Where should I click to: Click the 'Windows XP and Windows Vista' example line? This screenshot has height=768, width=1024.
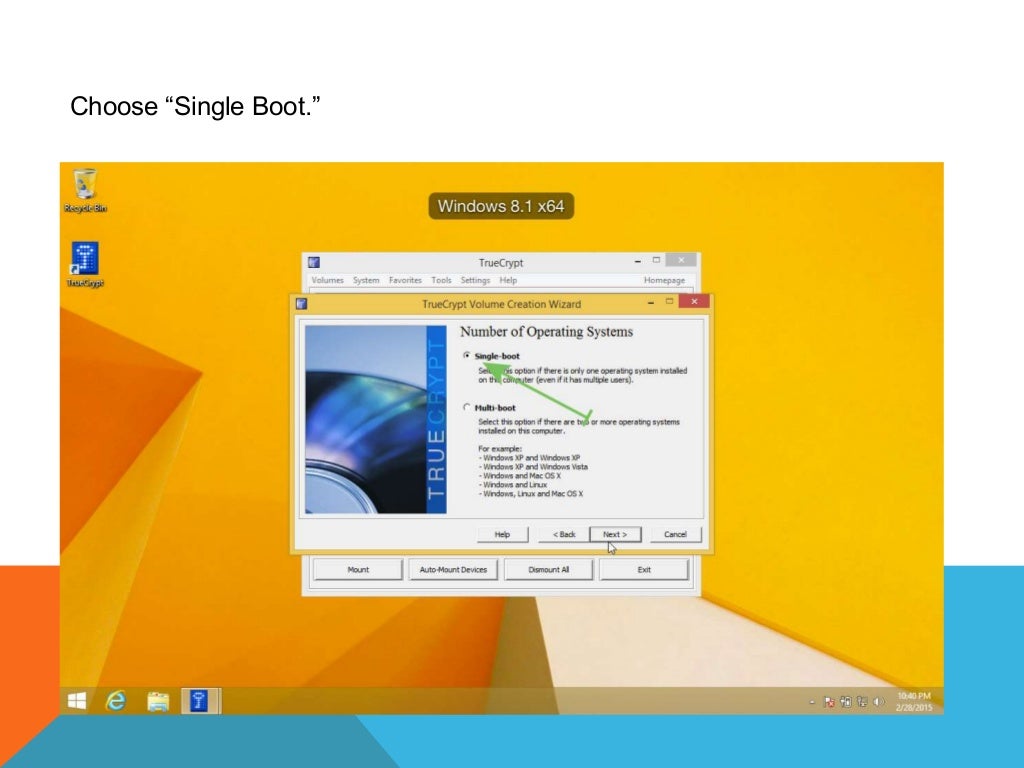[533, 467]
